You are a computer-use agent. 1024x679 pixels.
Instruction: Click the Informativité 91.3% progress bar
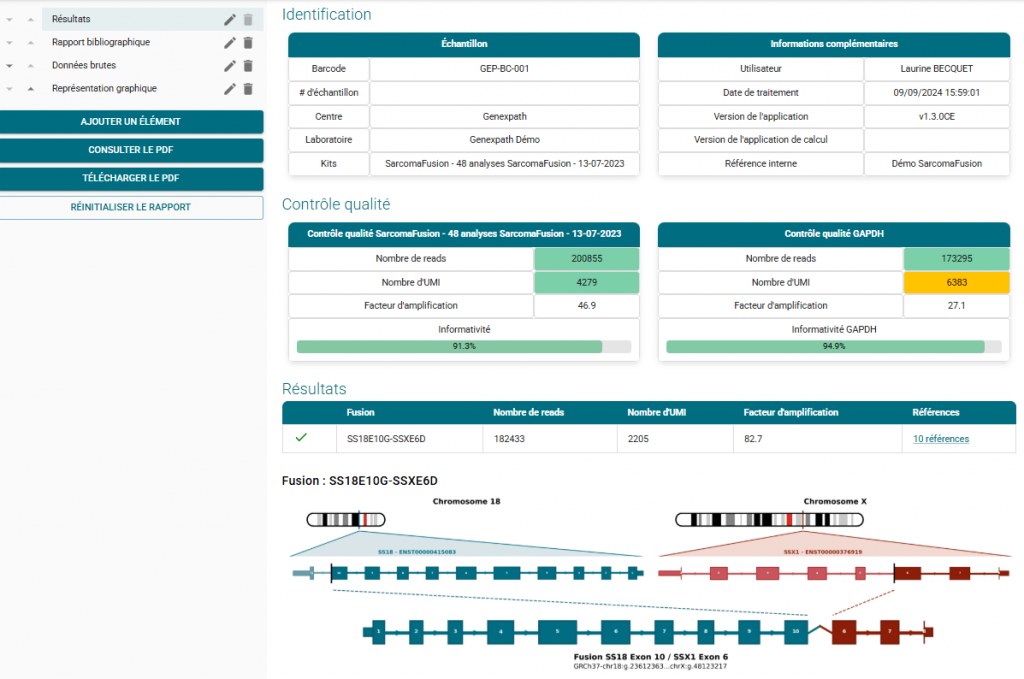(x=460, y=347)
